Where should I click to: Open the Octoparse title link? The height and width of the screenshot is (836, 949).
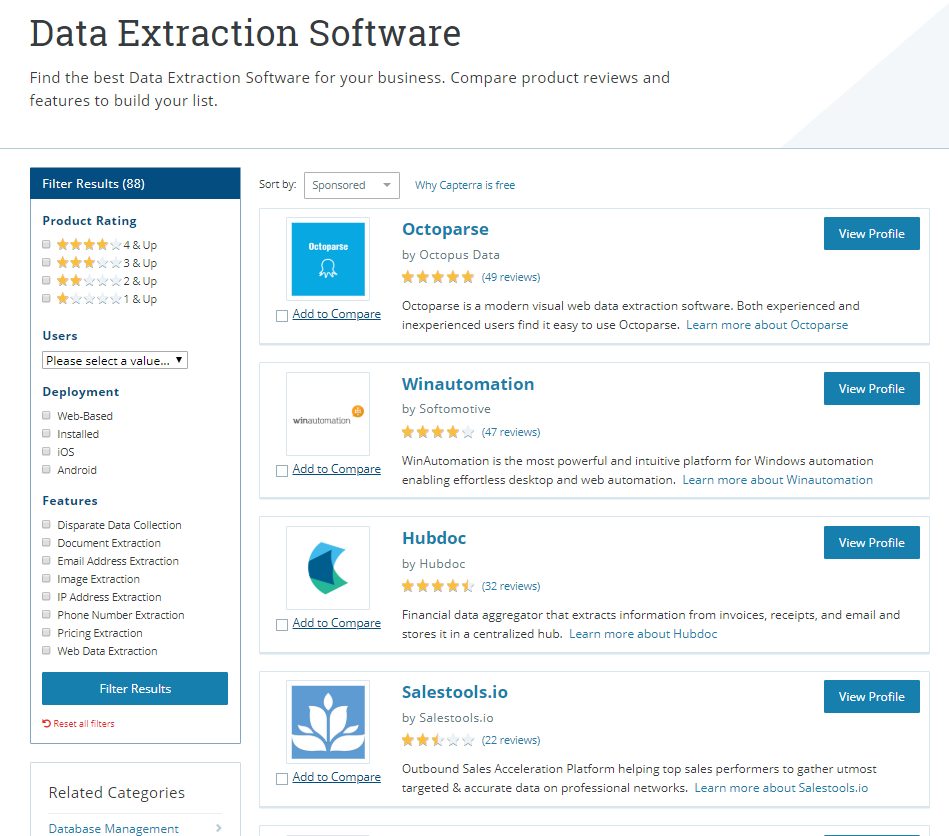[x=445, y=229]
